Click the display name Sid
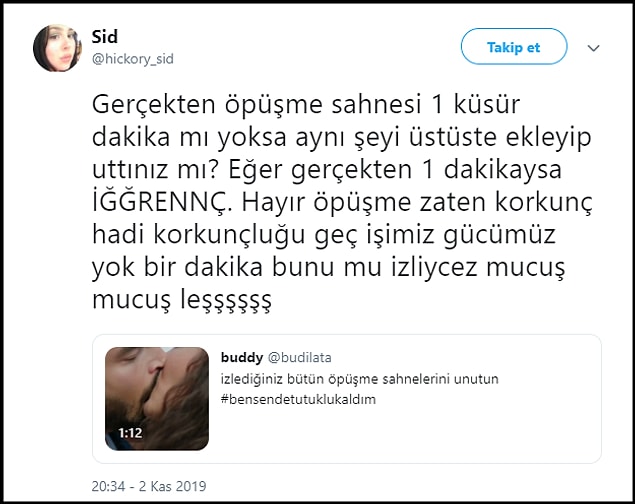This screenshot has height=504, width=635. pos(104,37)
